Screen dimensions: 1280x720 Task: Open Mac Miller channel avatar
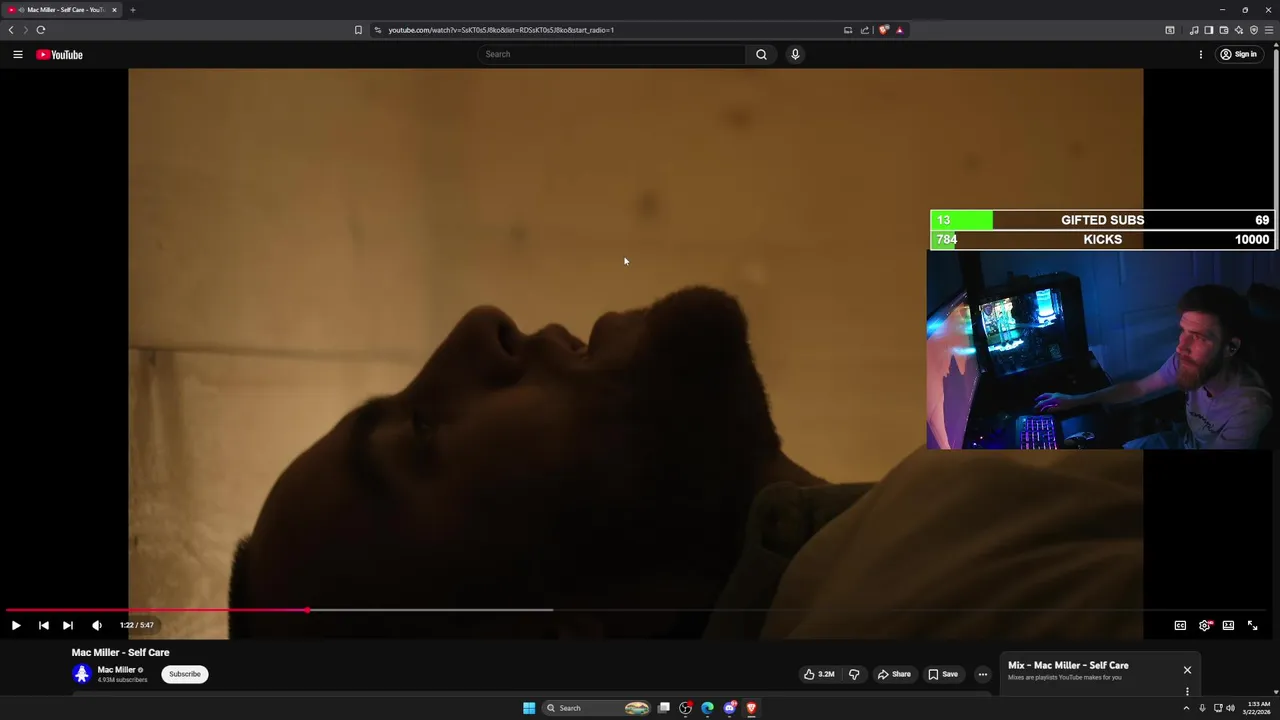point(81,674)
